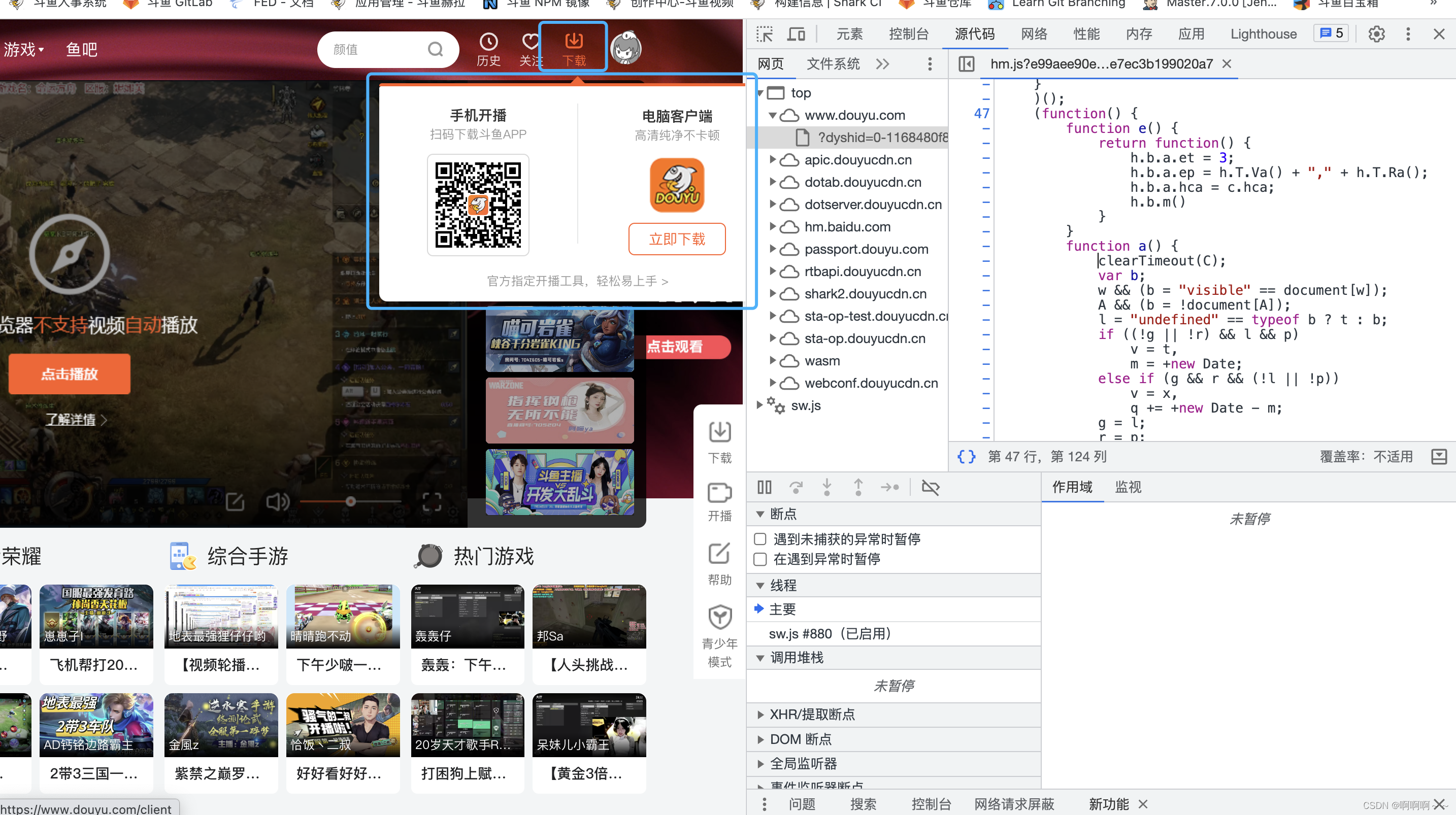
Task: Open the 游戏 dropdown in header
Action: point(23,50)
